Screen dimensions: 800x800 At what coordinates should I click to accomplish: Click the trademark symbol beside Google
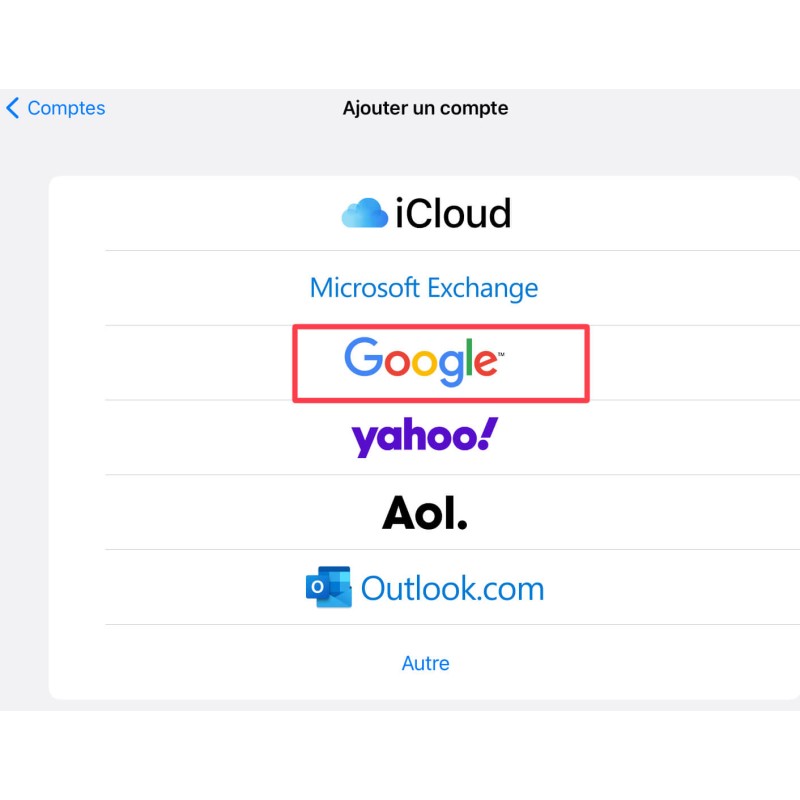coord(500,351)
